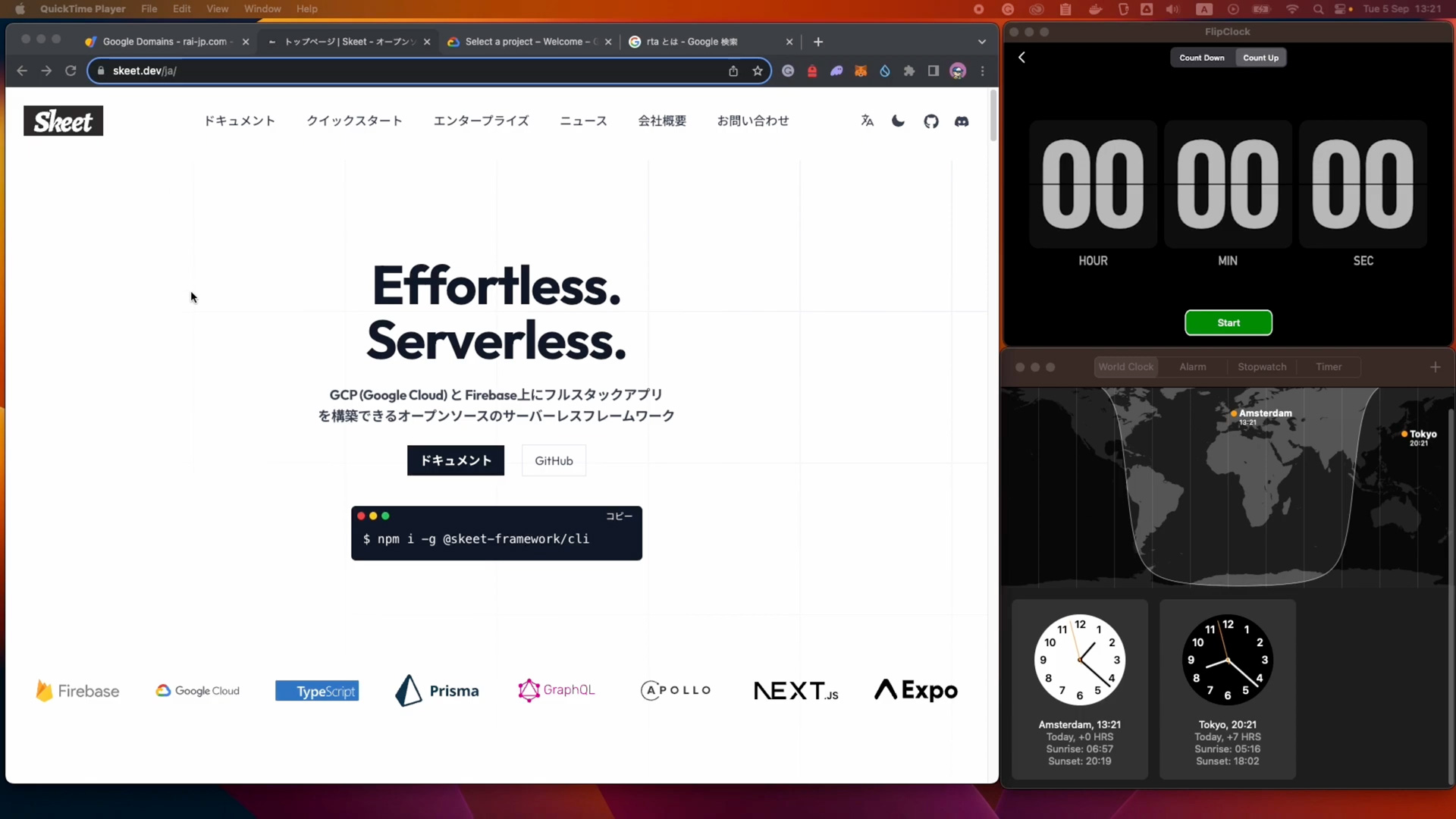Open Chrome's three-dot menu

983,71
